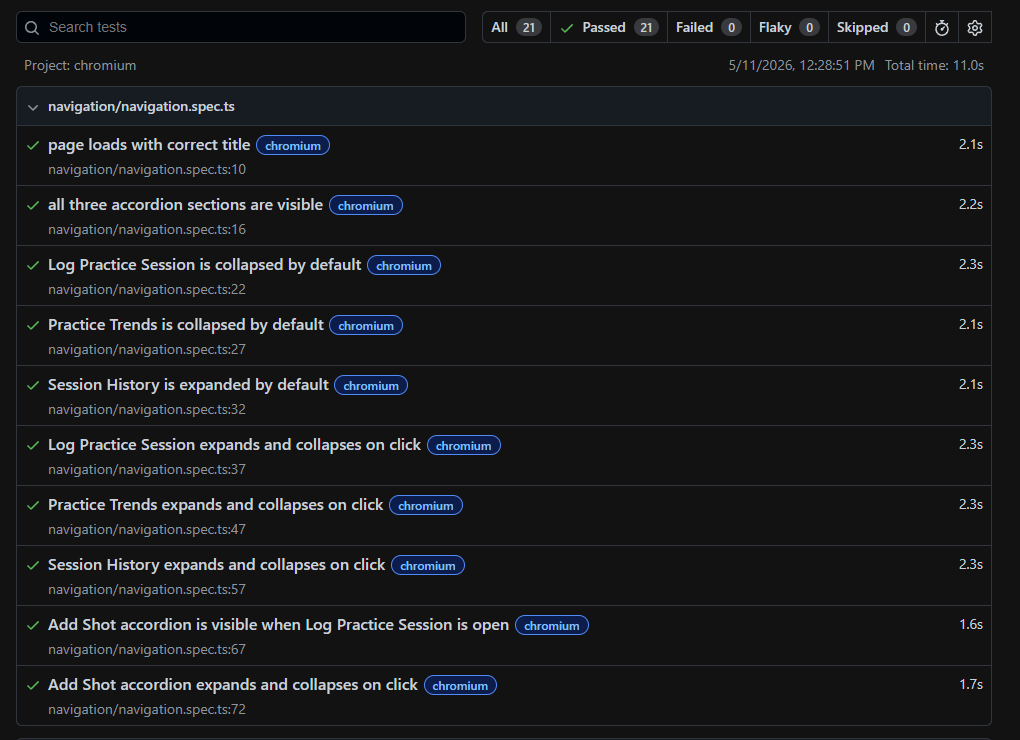
Task: Open 'page loads with correct title' test
Action: click(x=149, y=144)
